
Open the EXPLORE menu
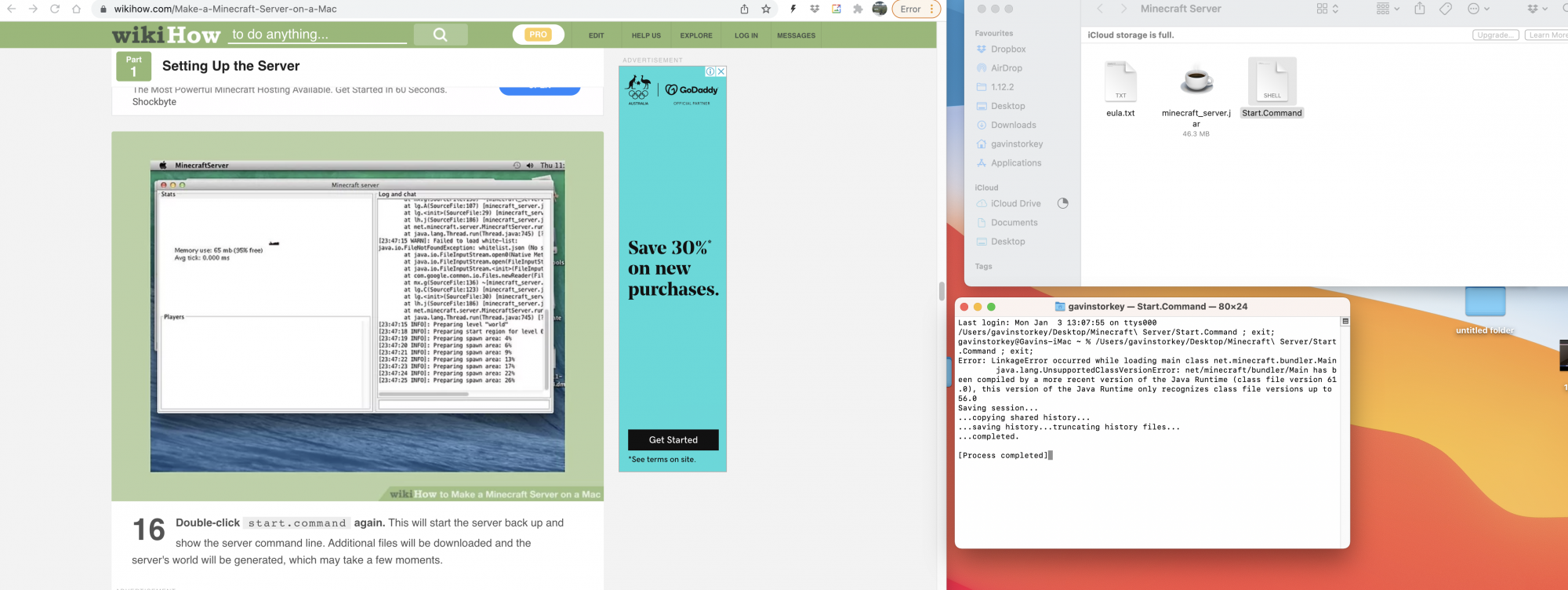[696, 35]
